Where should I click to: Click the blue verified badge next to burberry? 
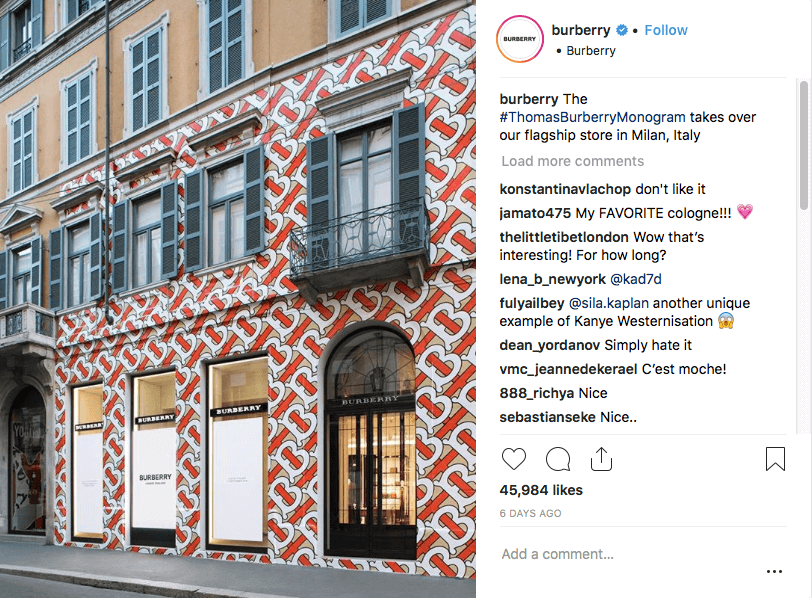coord(622,31)
